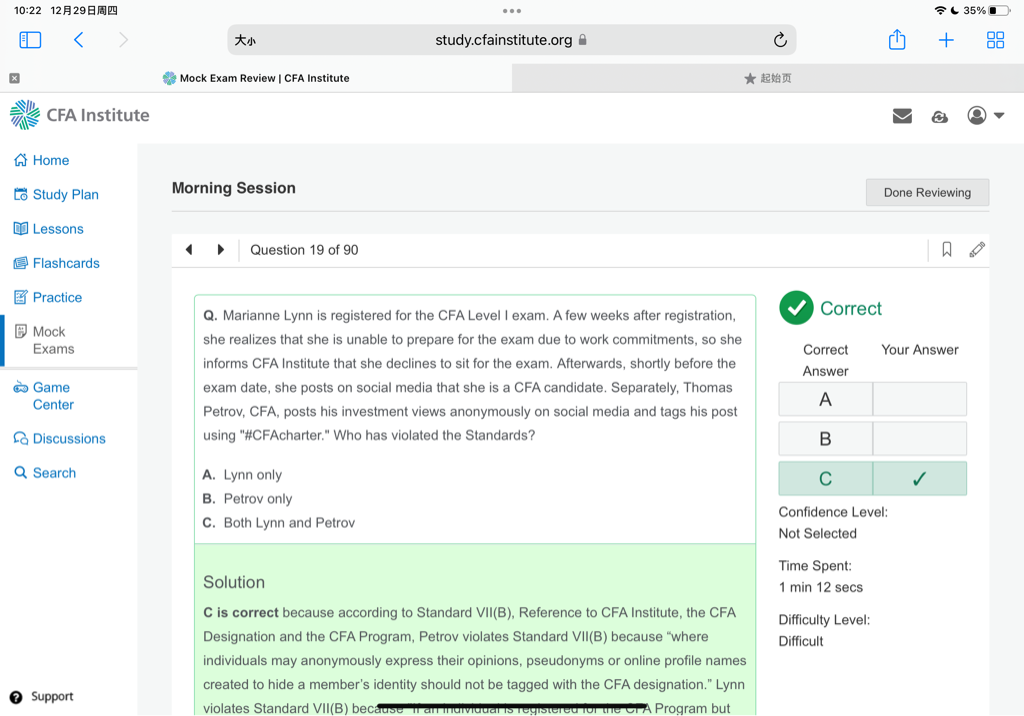Viewport: 1024px width, 716px height.
Task: Go to next question arrow
Action: (x=221, y=250)
